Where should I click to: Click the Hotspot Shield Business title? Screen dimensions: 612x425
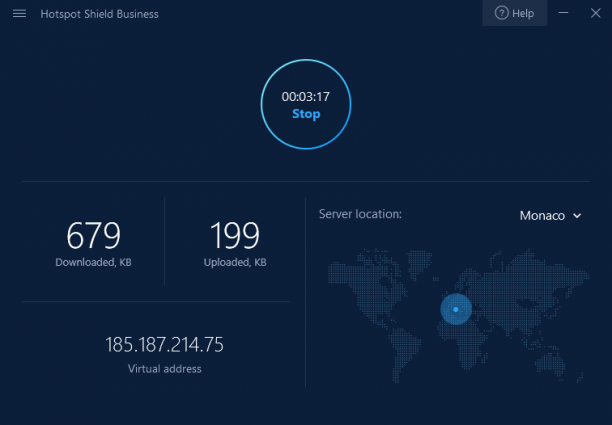tap(100, 14)
